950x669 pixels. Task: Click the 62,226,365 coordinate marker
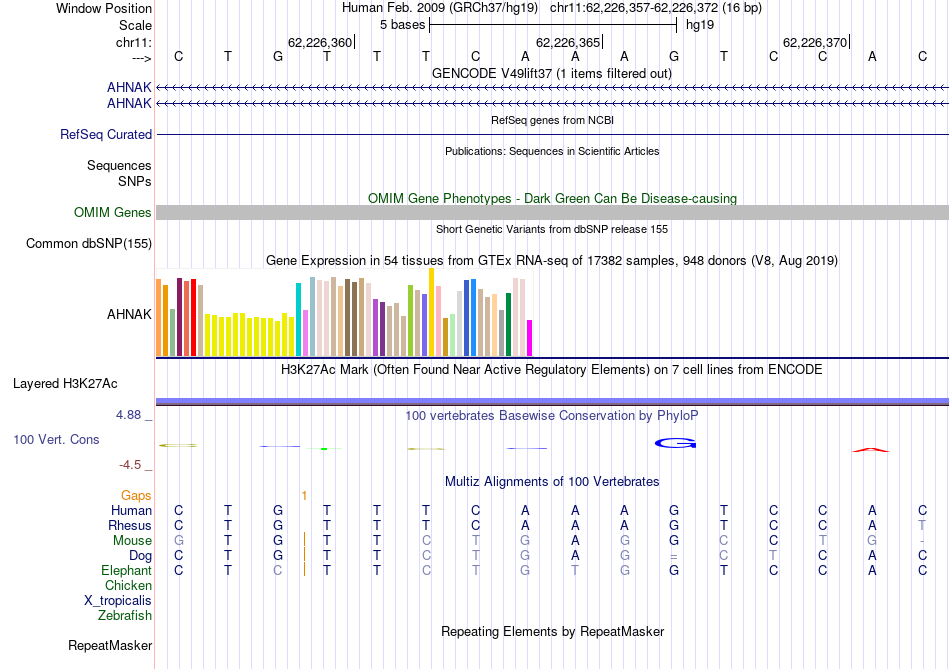568,42
